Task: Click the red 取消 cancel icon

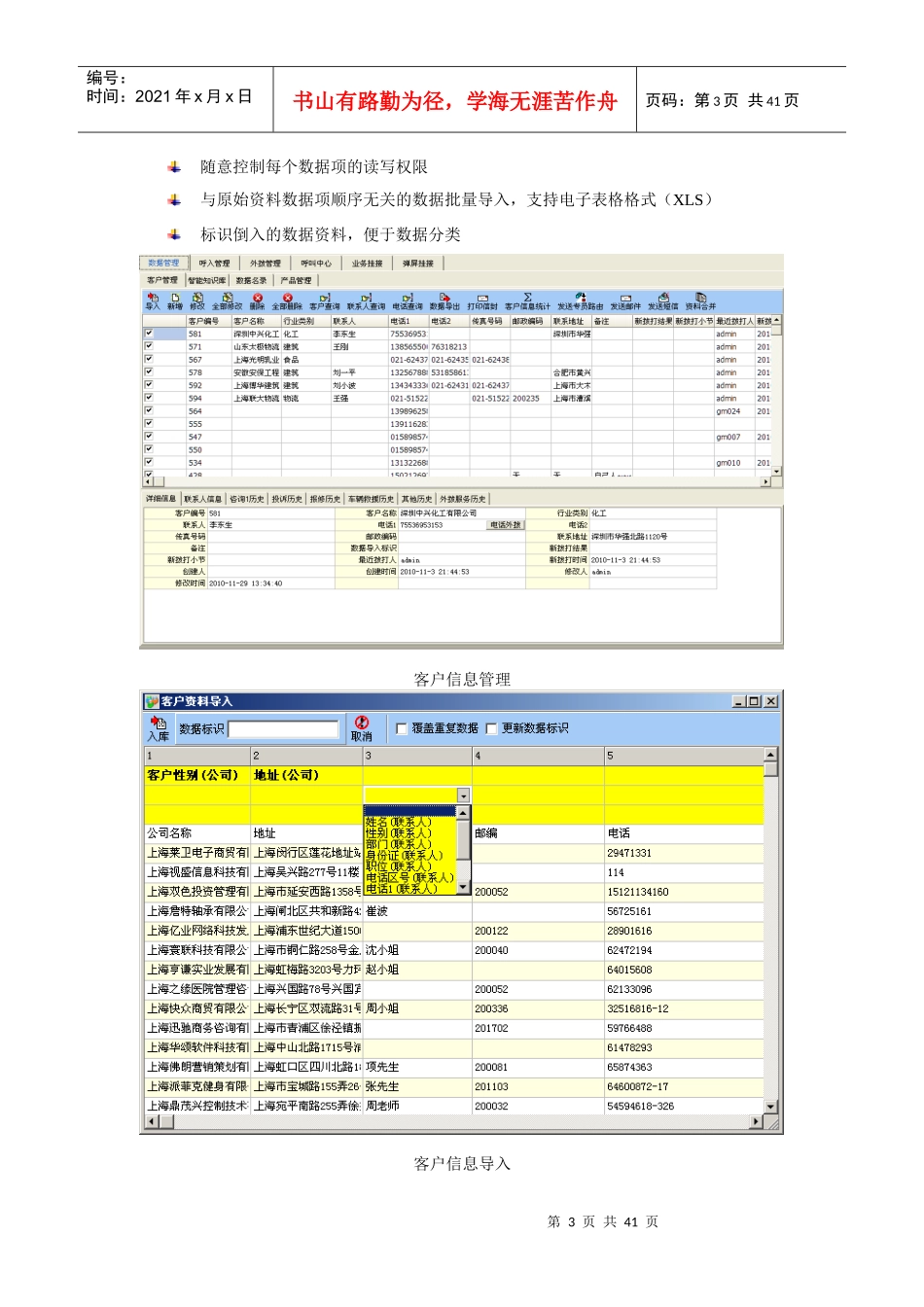Action: [362, 727]
